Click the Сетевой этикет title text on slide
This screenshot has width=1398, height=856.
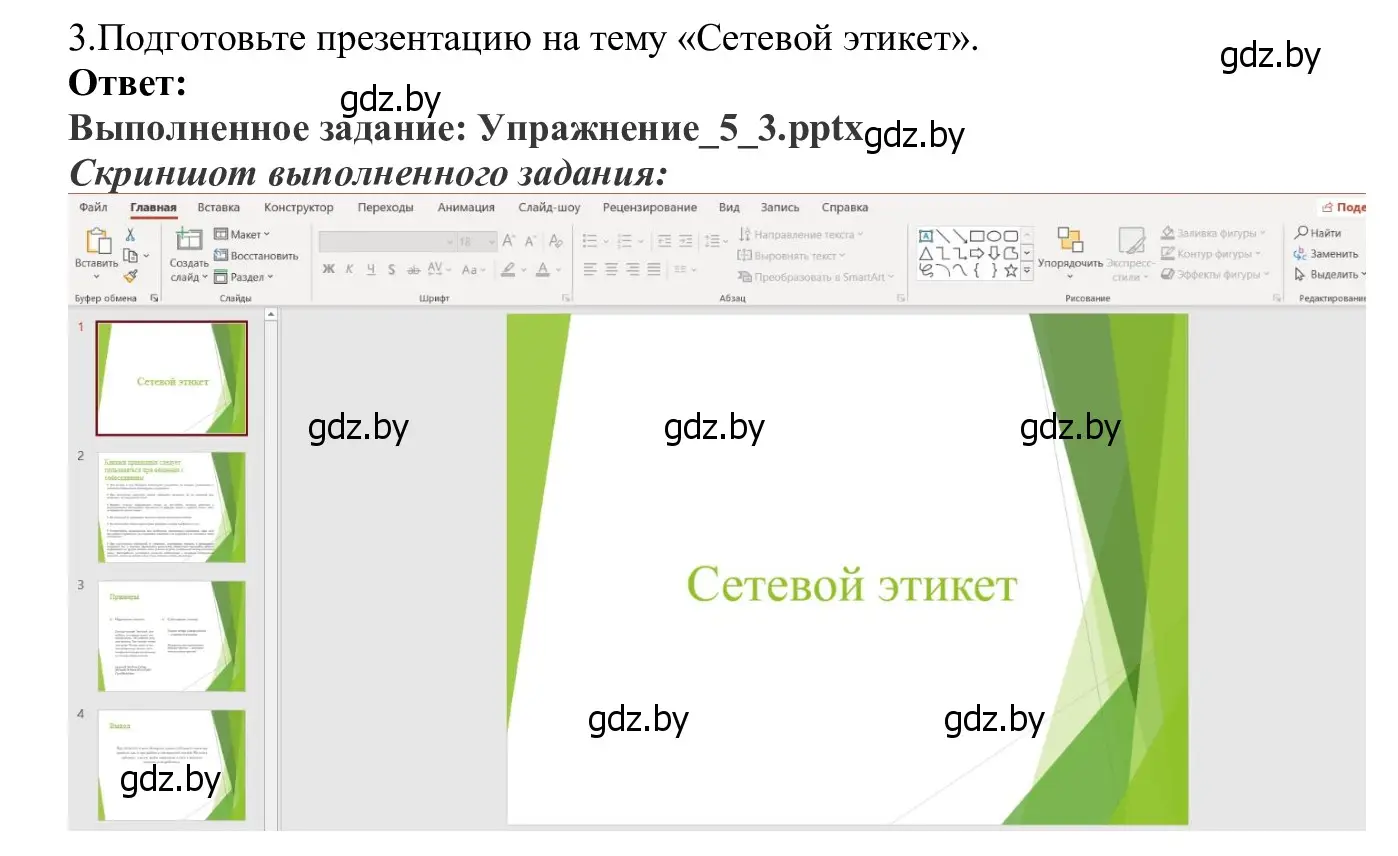(852, 584)
